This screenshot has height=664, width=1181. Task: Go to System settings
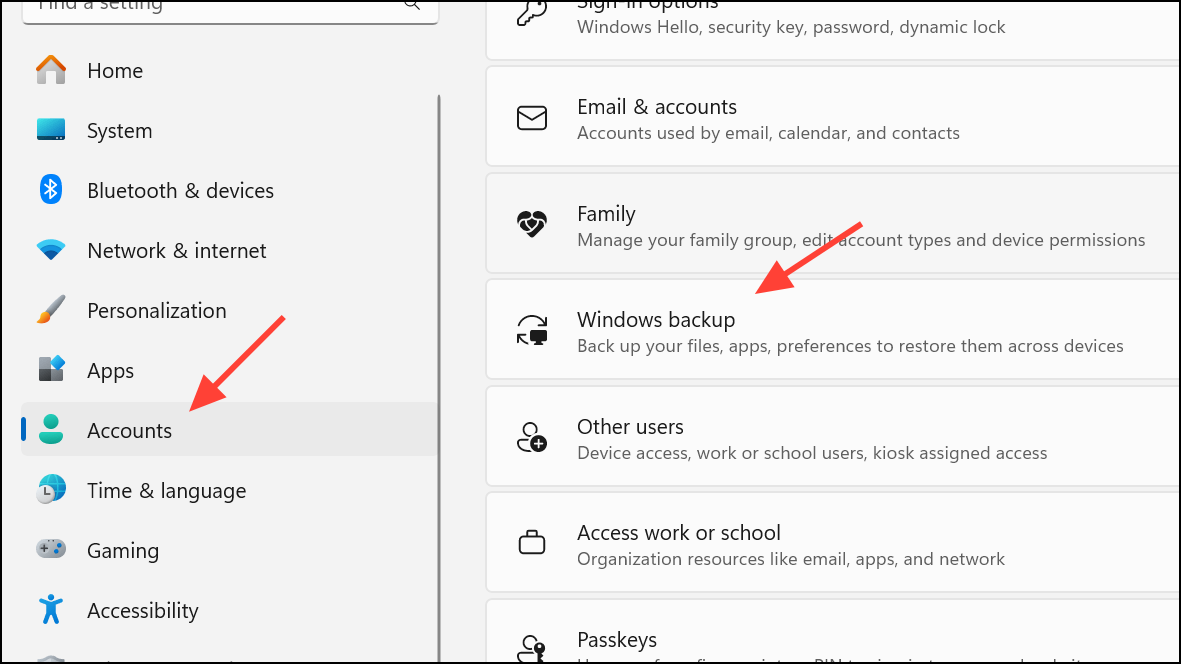pos(230,130)
